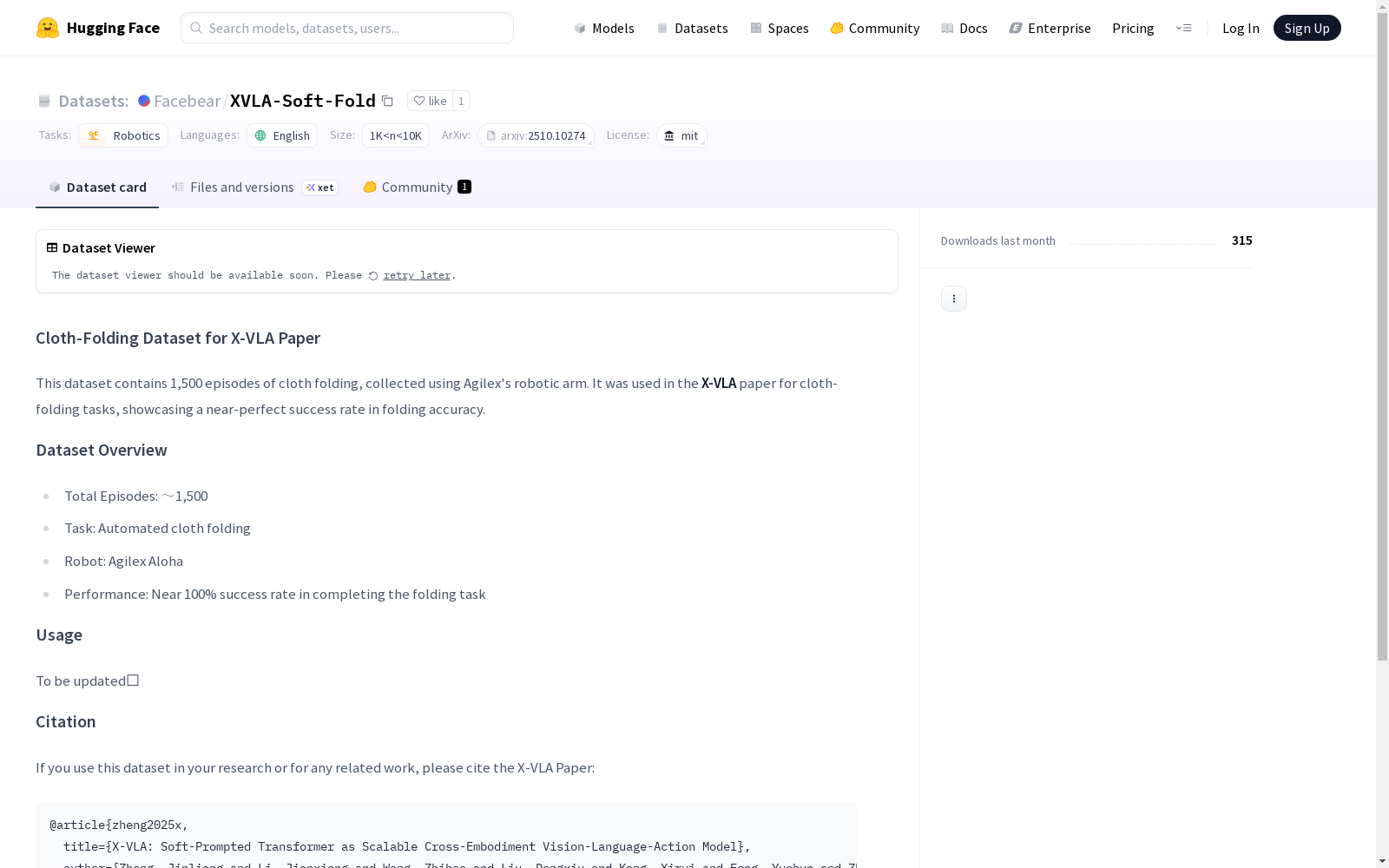Viewport: 1389px width, 868px height.
Task: Open Spaces from the top navigation
Action: coord(780,28)
